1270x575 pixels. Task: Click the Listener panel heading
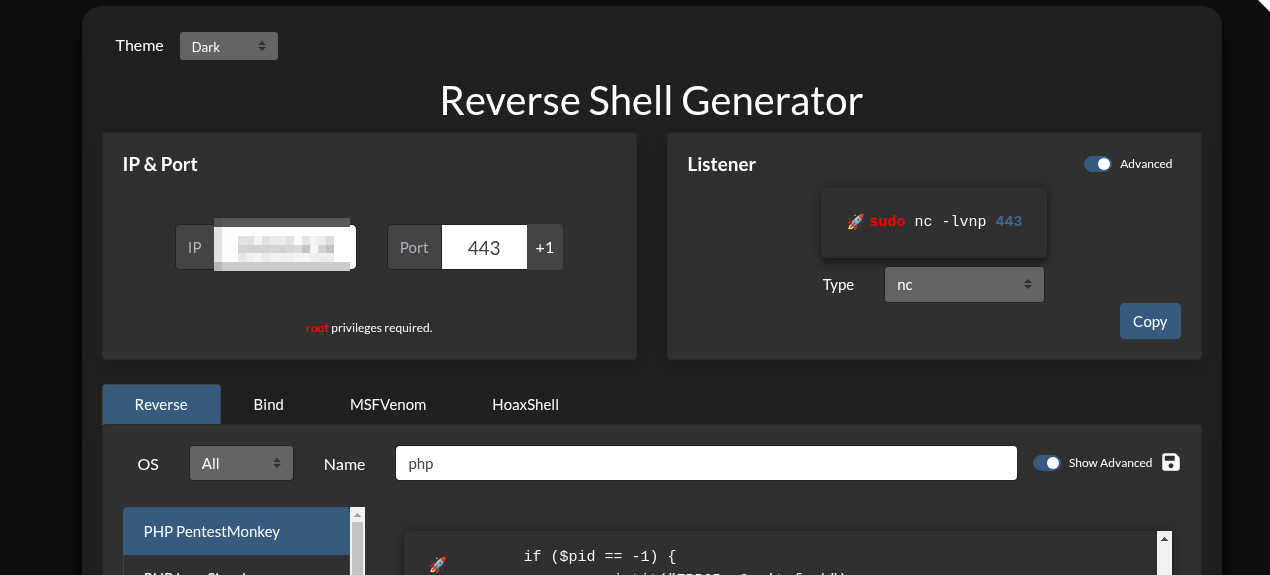coord(722,165)
